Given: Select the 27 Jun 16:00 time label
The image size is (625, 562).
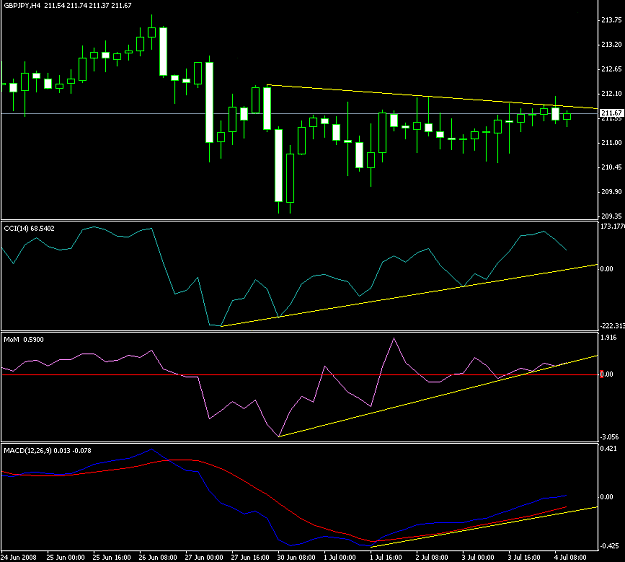Looking at the screenshot, I should pos(250,557).
